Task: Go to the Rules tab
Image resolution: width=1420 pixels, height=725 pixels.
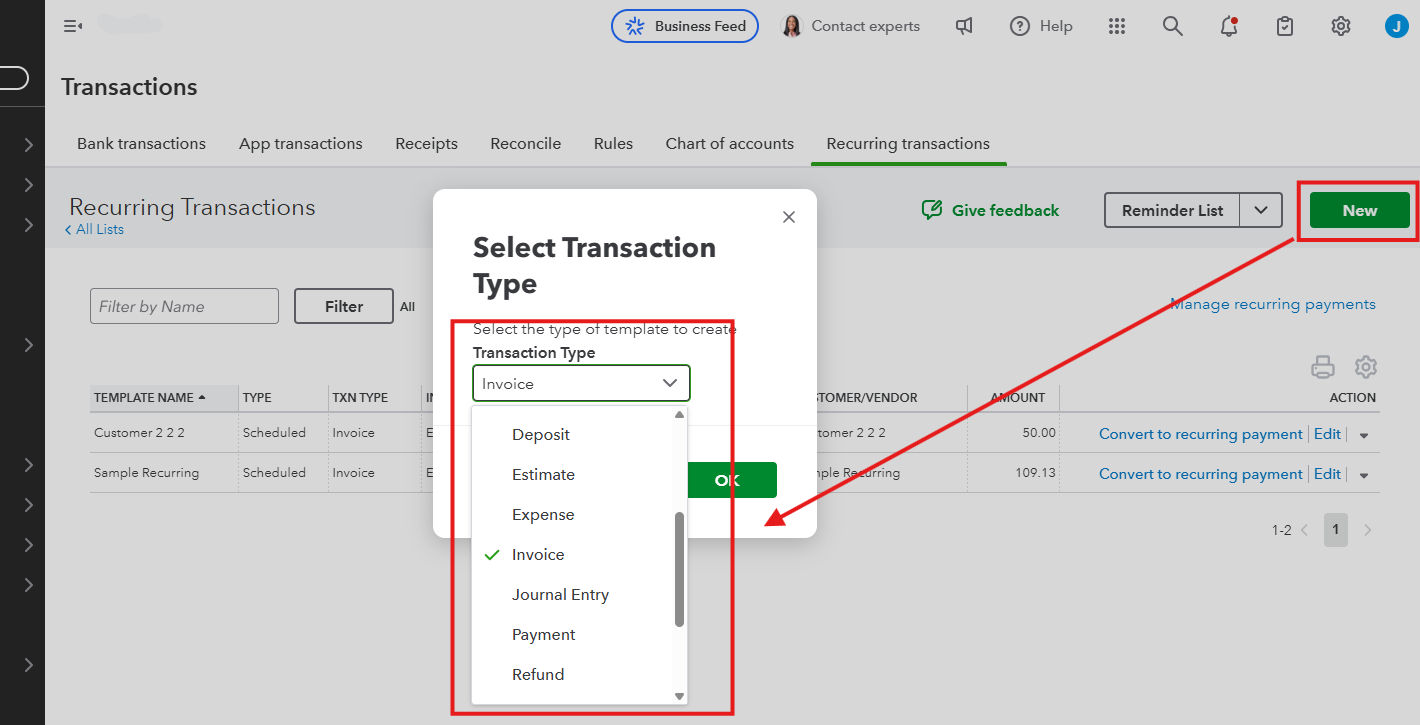Action: (x=613, y=143)
